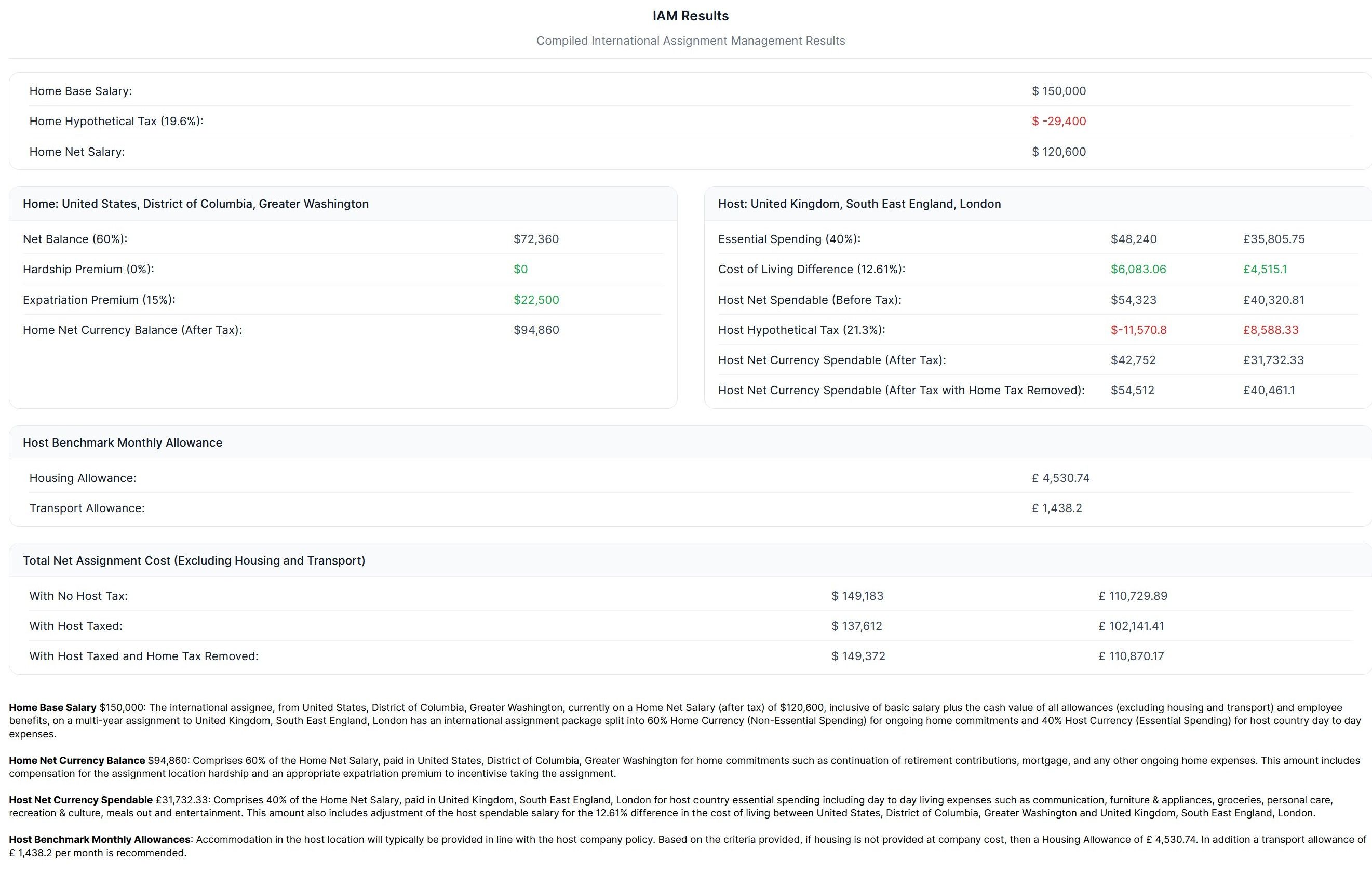Click the Transport Allowance £ 1,438.2 value

[x=1056, y=508]
